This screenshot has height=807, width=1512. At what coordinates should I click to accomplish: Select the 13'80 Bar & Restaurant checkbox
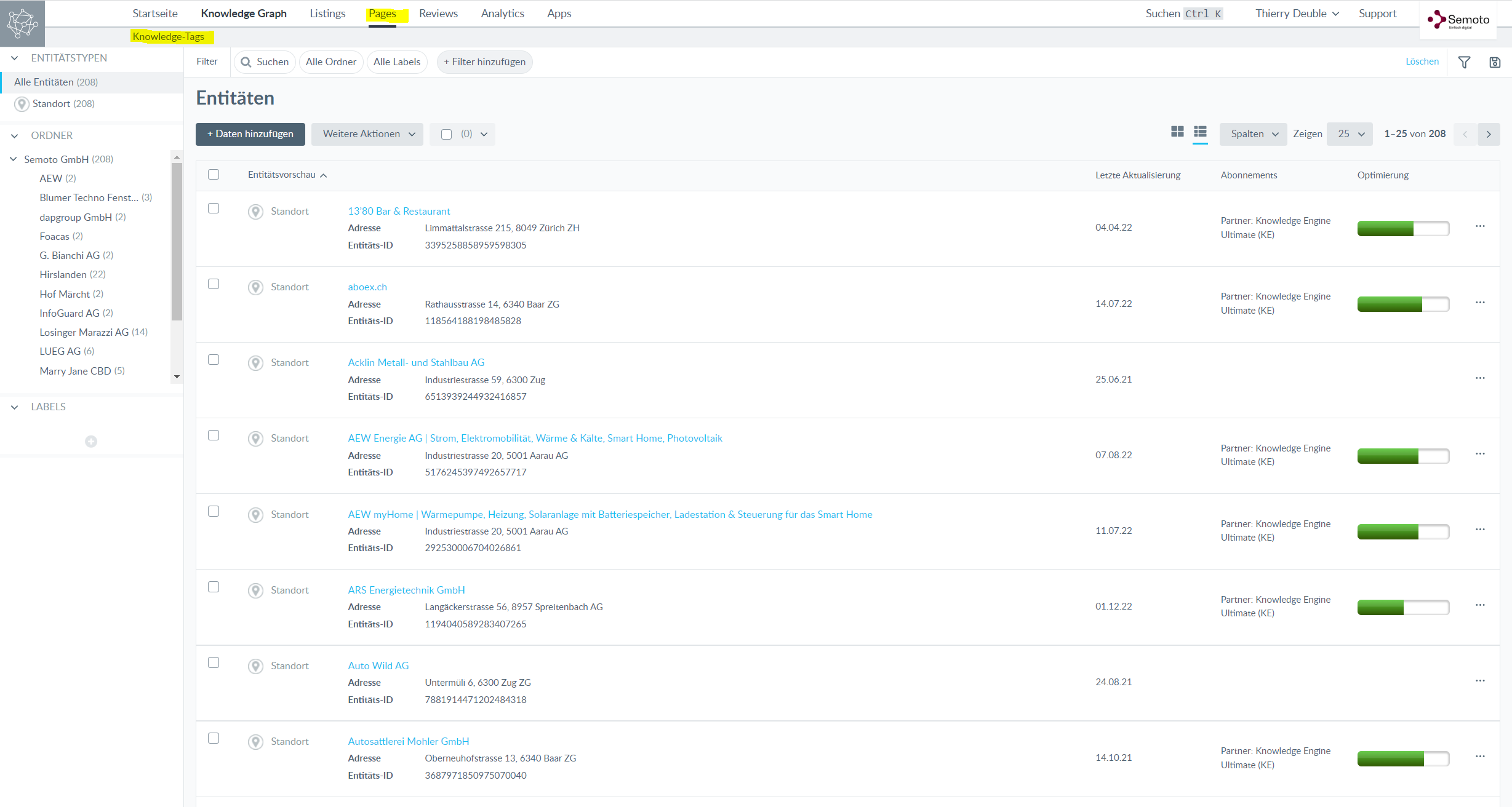point(214,209)
